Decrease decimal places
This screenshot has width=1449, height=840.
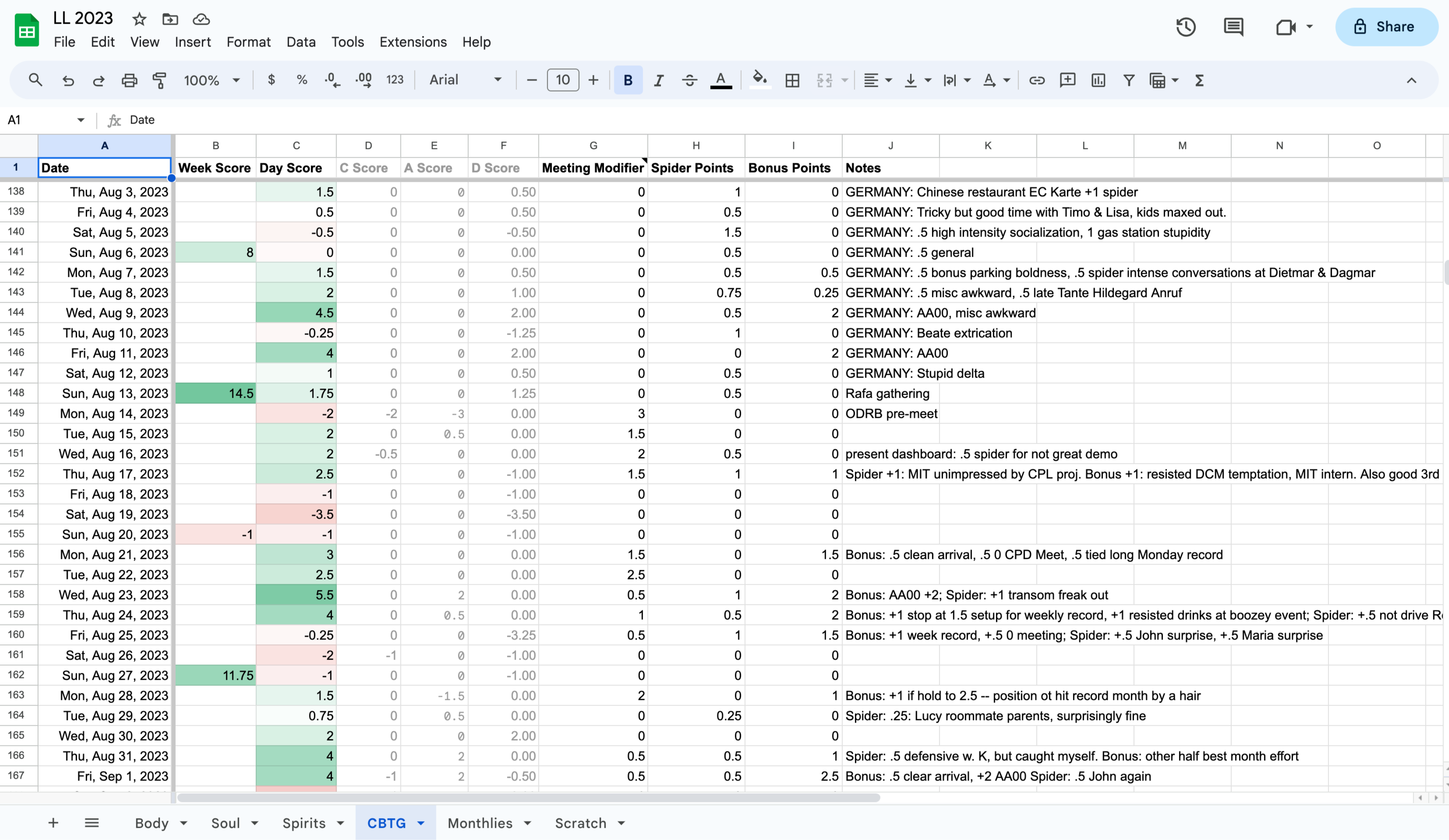(332, 80)
